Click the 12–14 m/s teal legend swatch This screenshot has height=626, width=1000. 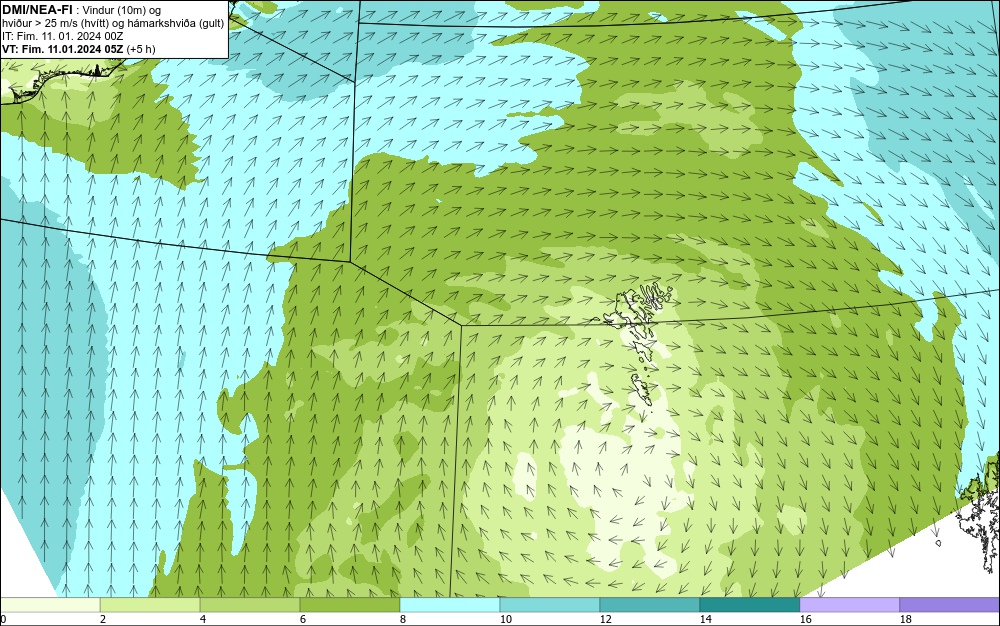coord(649,604)
